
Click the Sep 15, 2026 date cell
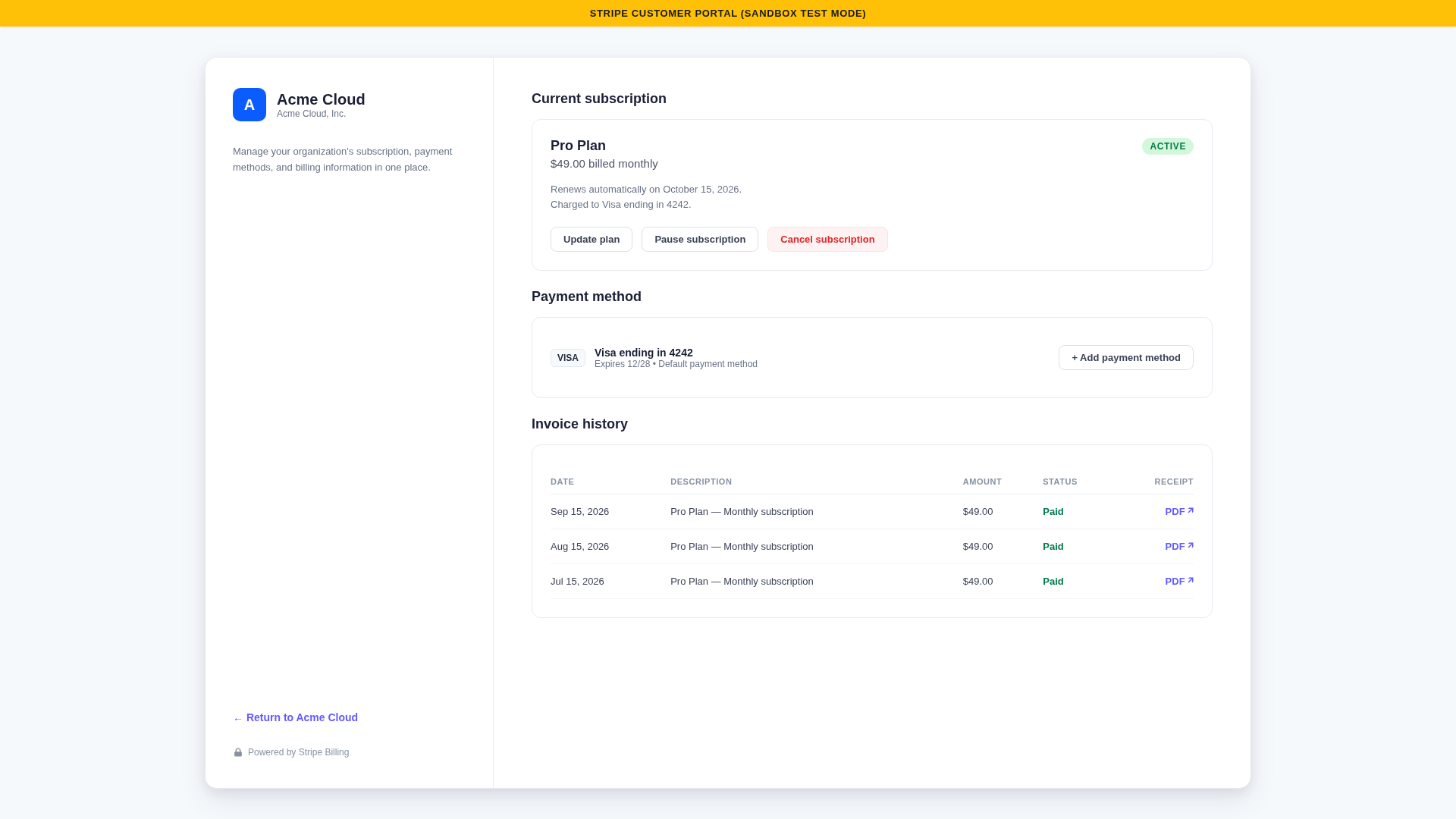579,512
